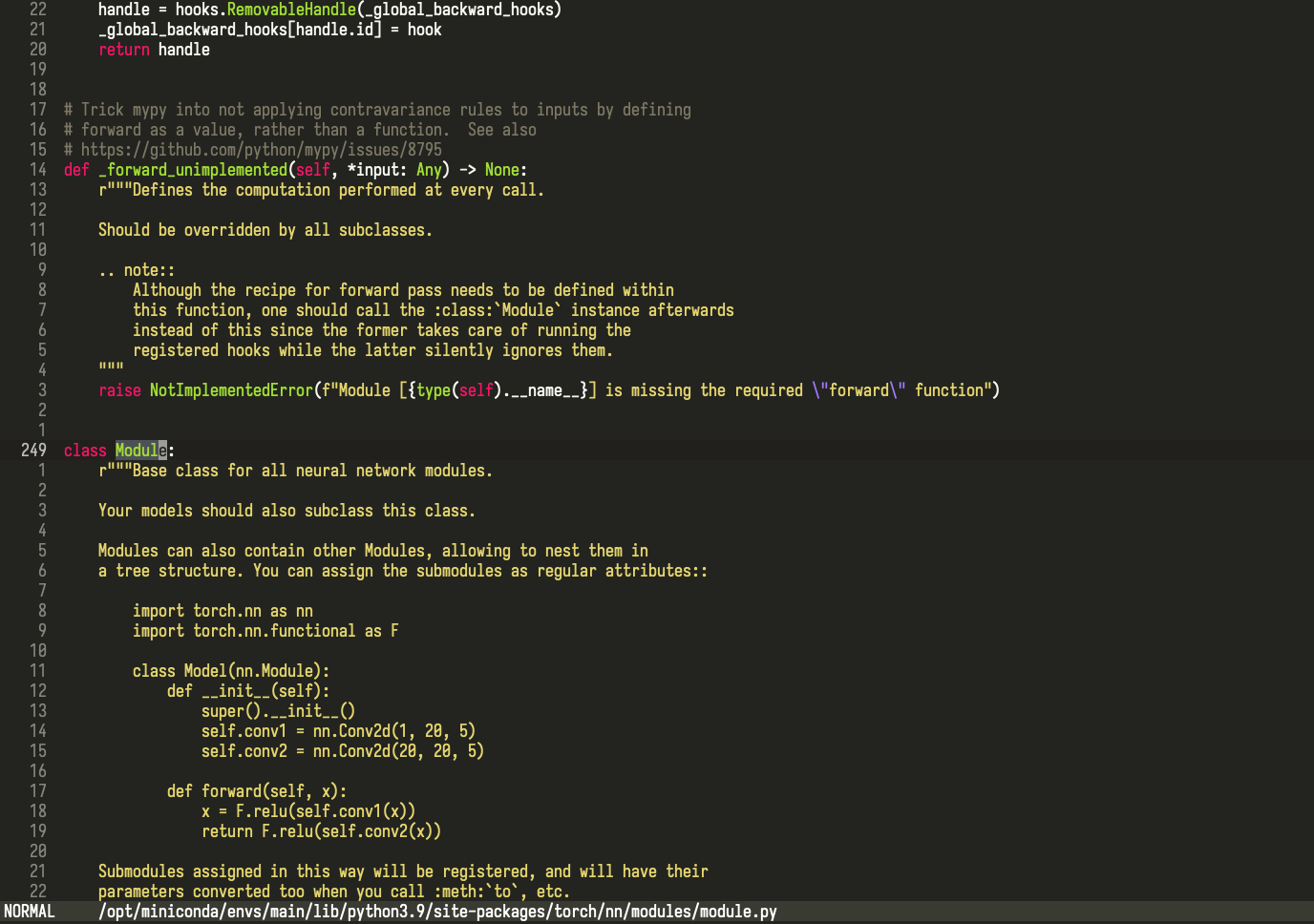Click 'this function, one should call' line
The width and height of the screenshot is (1314, 924).
tap(434, 310)
